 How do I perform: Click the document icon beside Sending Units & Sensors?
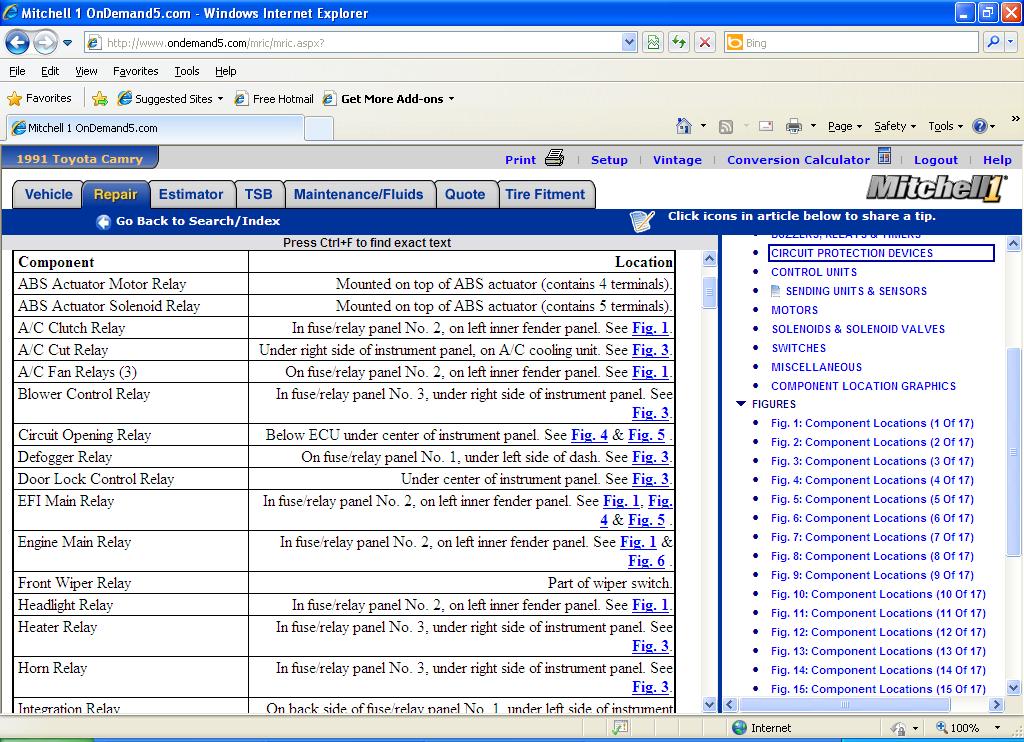click(x=776, y=291)
